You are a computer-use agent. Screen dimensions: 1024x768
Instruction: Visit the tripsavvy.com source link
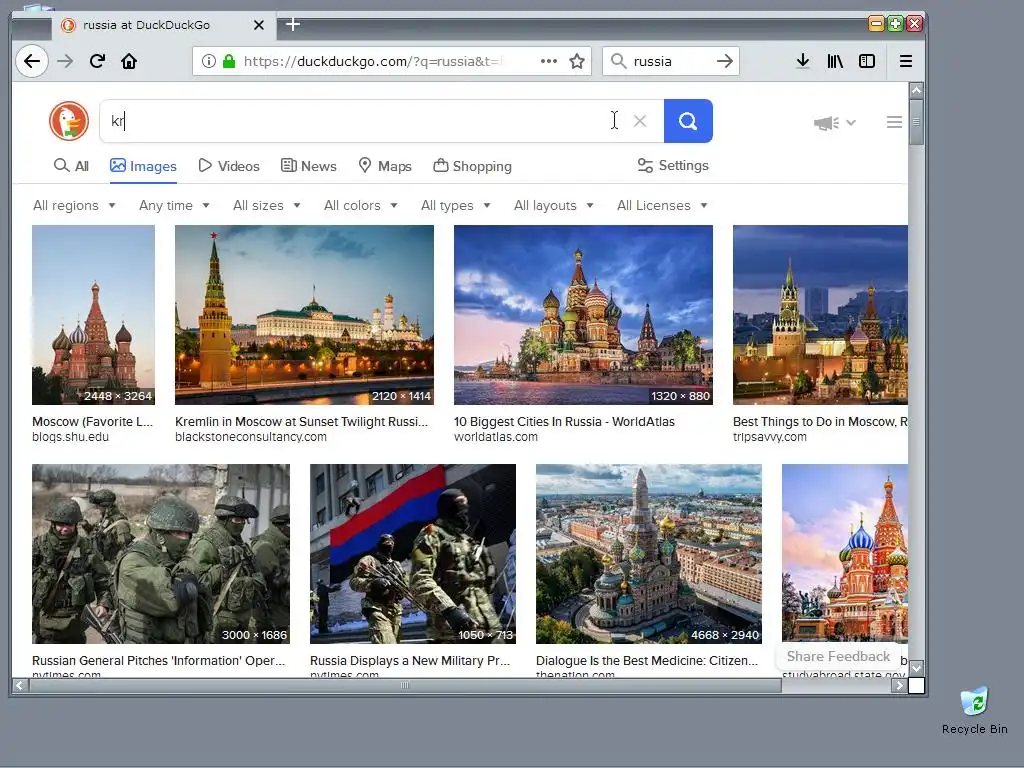tap(769, 437)
